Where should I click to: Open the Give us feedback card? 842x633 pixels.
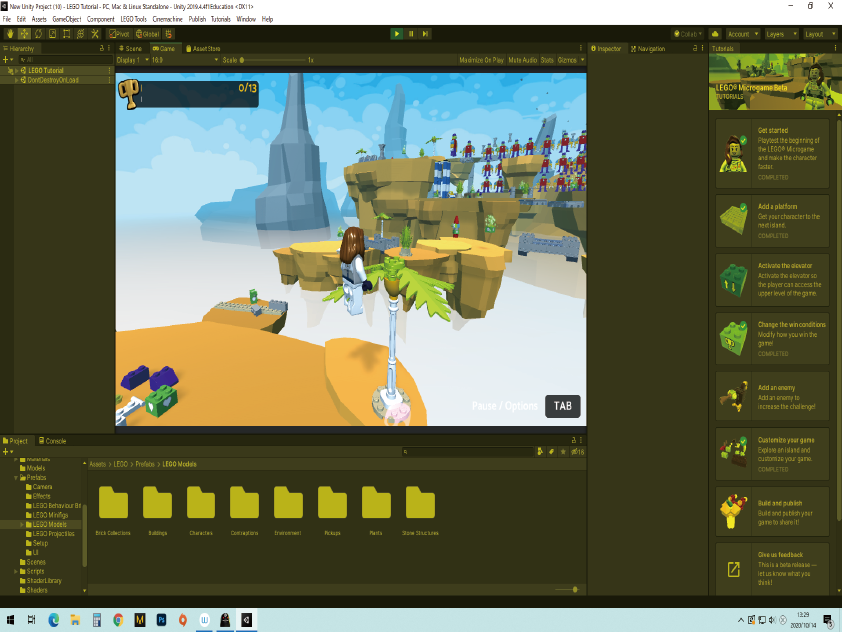(x=772, y=568)
